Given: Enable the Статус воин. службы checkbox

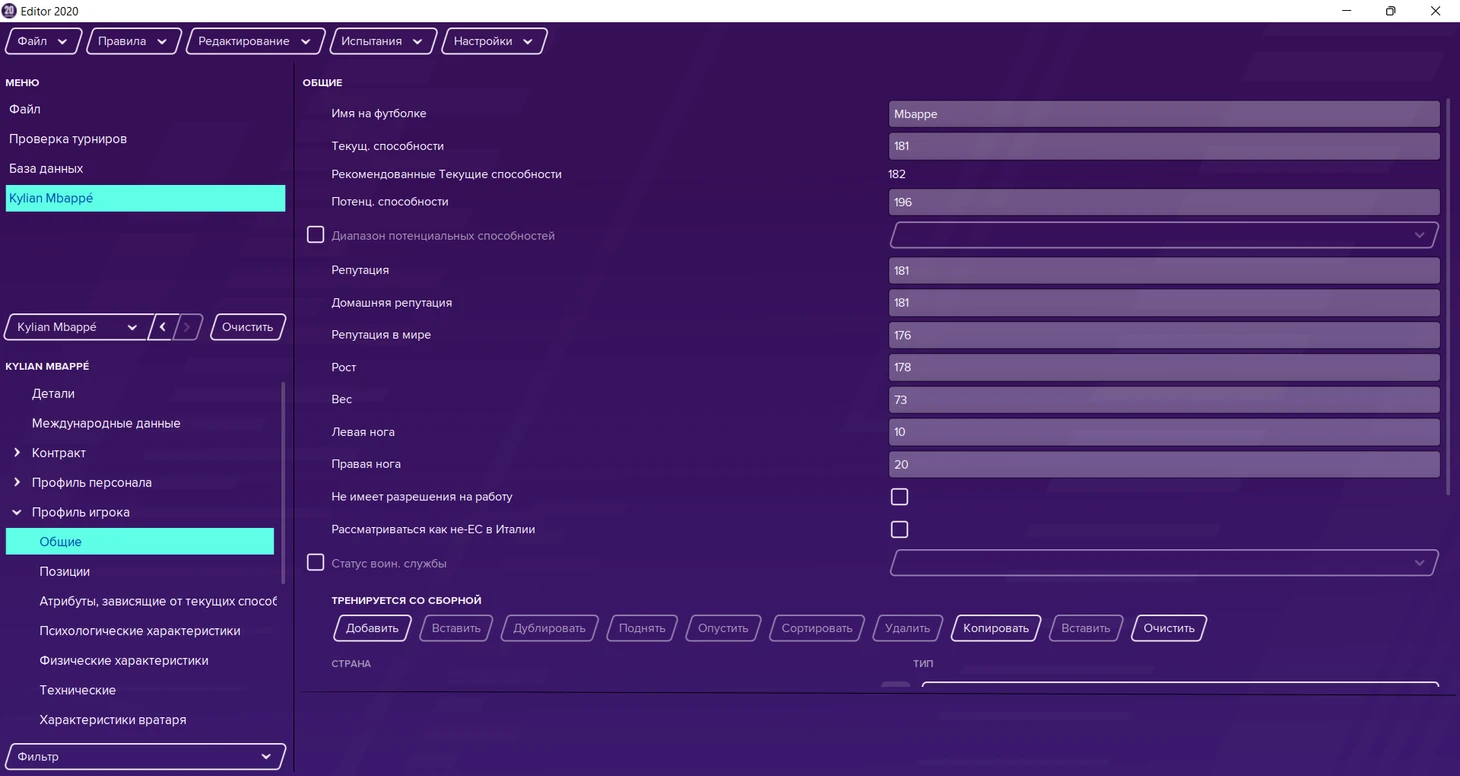Looking at the screenshot, I should pos(315,562).
